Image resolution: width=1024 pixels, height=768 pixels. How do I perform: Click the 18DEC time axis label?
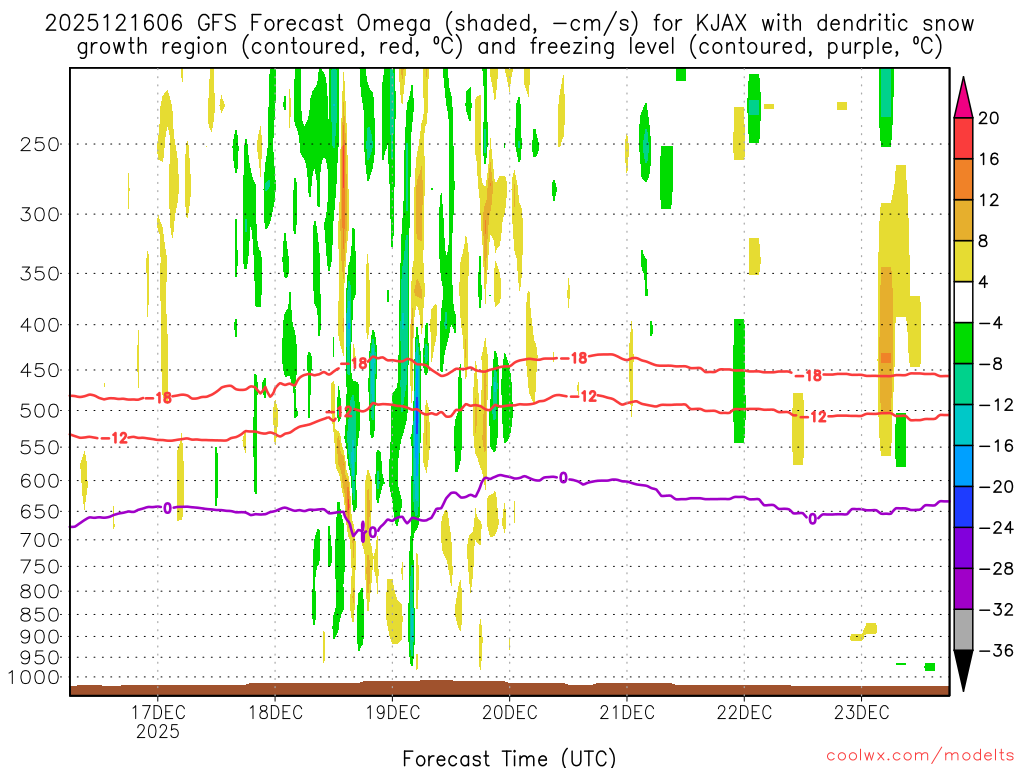click(x=275, y=712)
